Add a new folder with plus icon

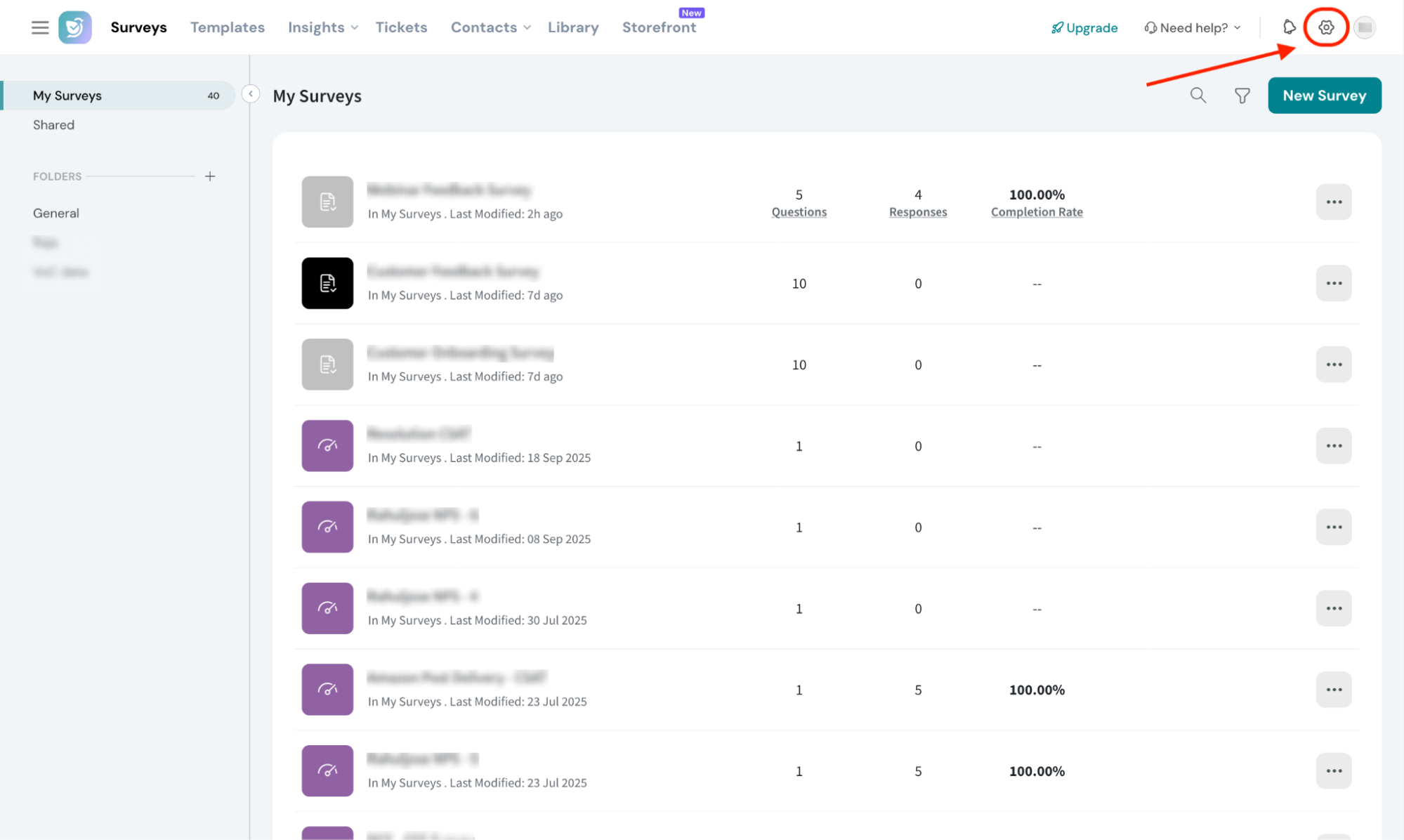pyautogui.click(x=210, y=176)
